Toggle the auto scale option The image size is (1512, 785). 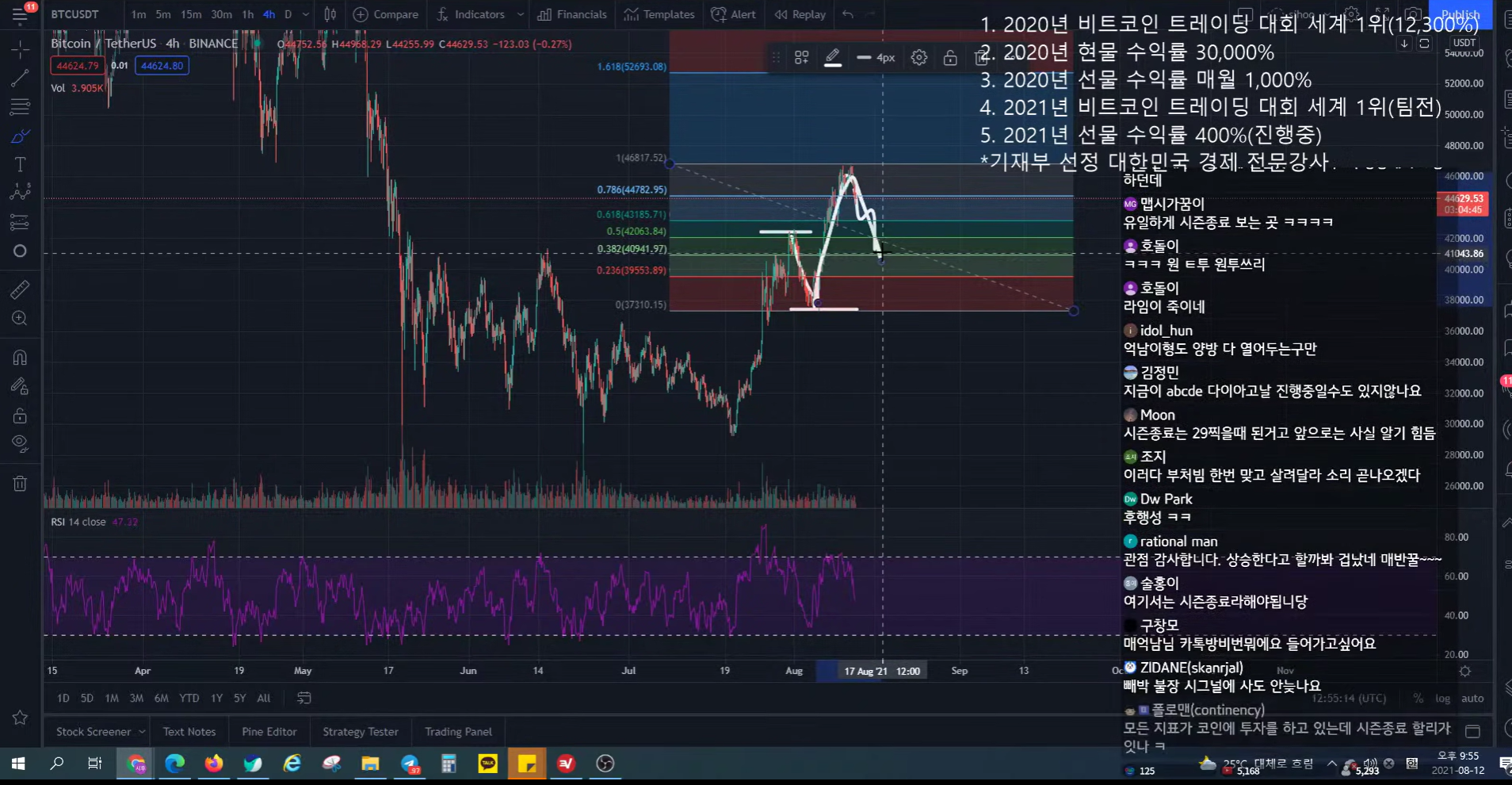pos(1472,698)
